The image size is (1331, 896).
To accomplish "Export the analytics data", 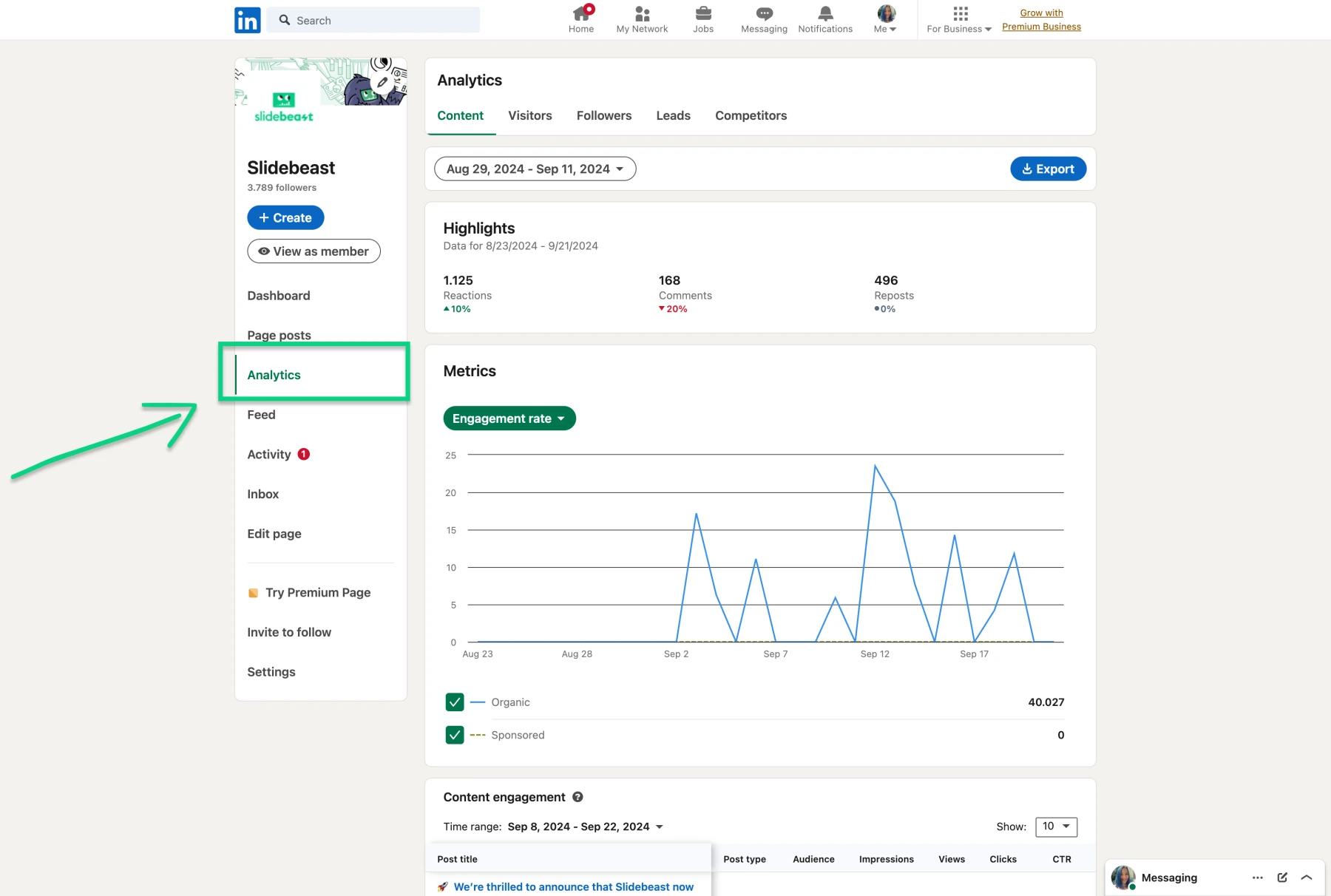I will tap(1048, 169).
